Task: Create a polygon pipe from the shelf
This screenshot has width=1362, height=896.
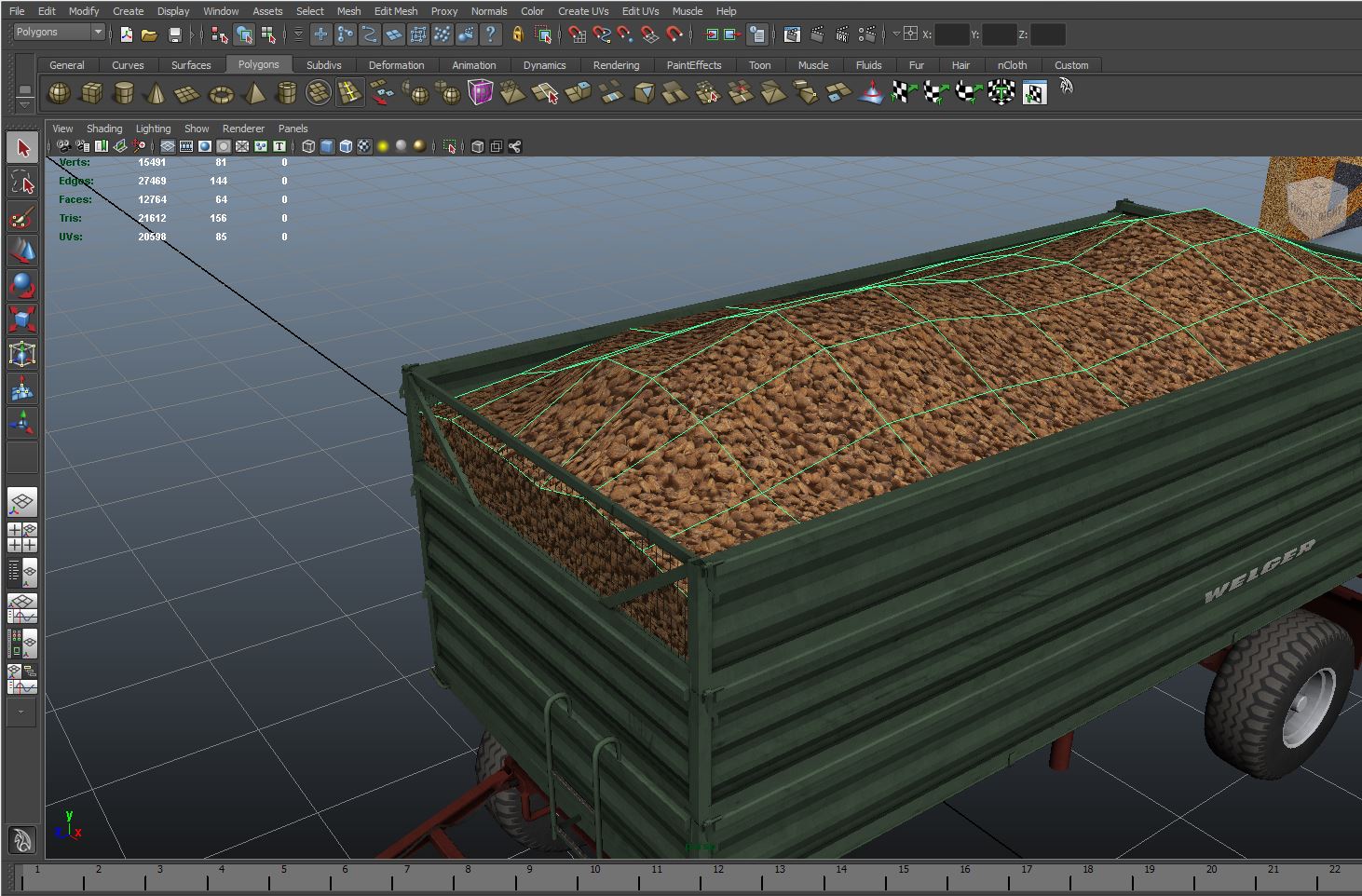Action: coord(287,93)
